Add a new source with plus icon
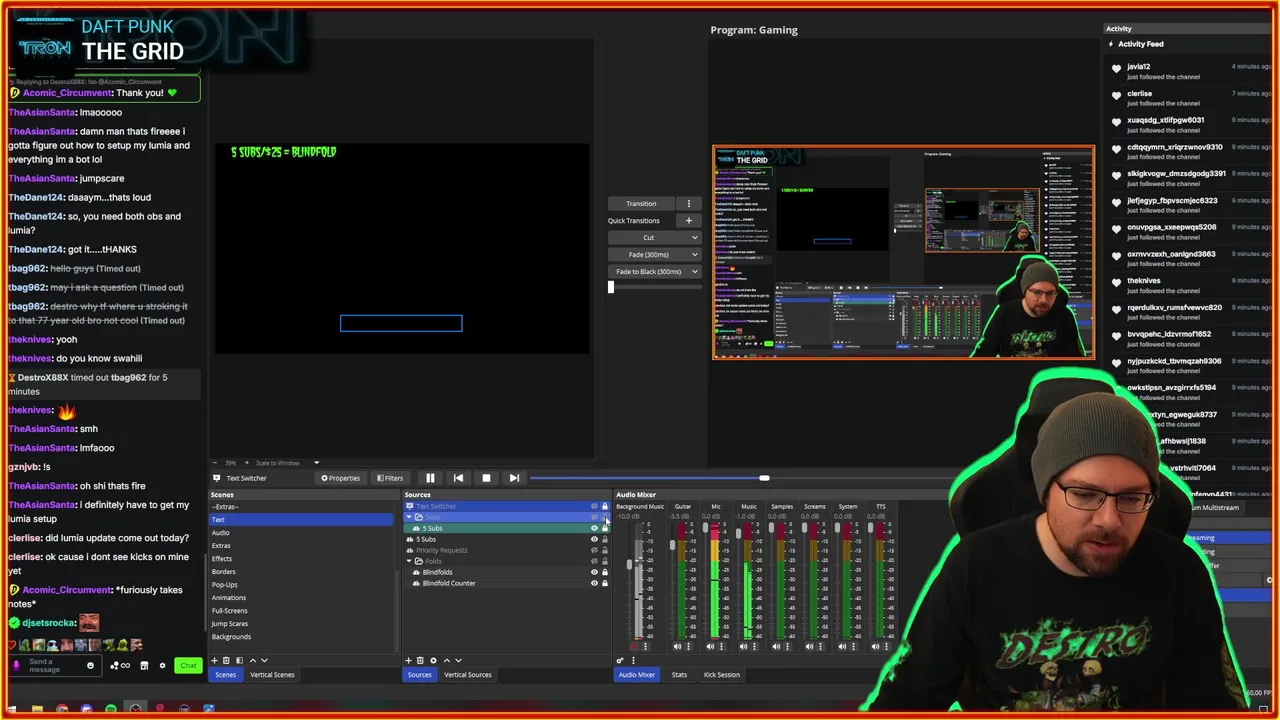The height and width of the screenshot is (720, 1280). pos(408,660)
